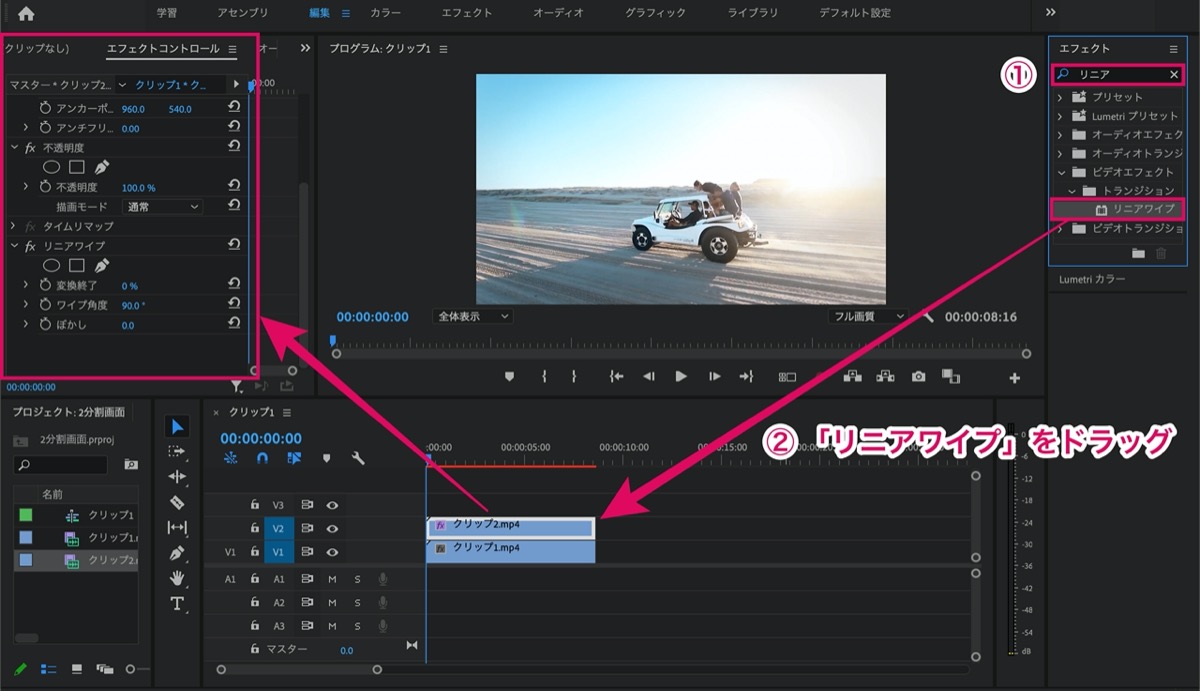1200x691 pixels.
Task: Create a rectangle mask under 不透明度
Action: pos(77,167)
